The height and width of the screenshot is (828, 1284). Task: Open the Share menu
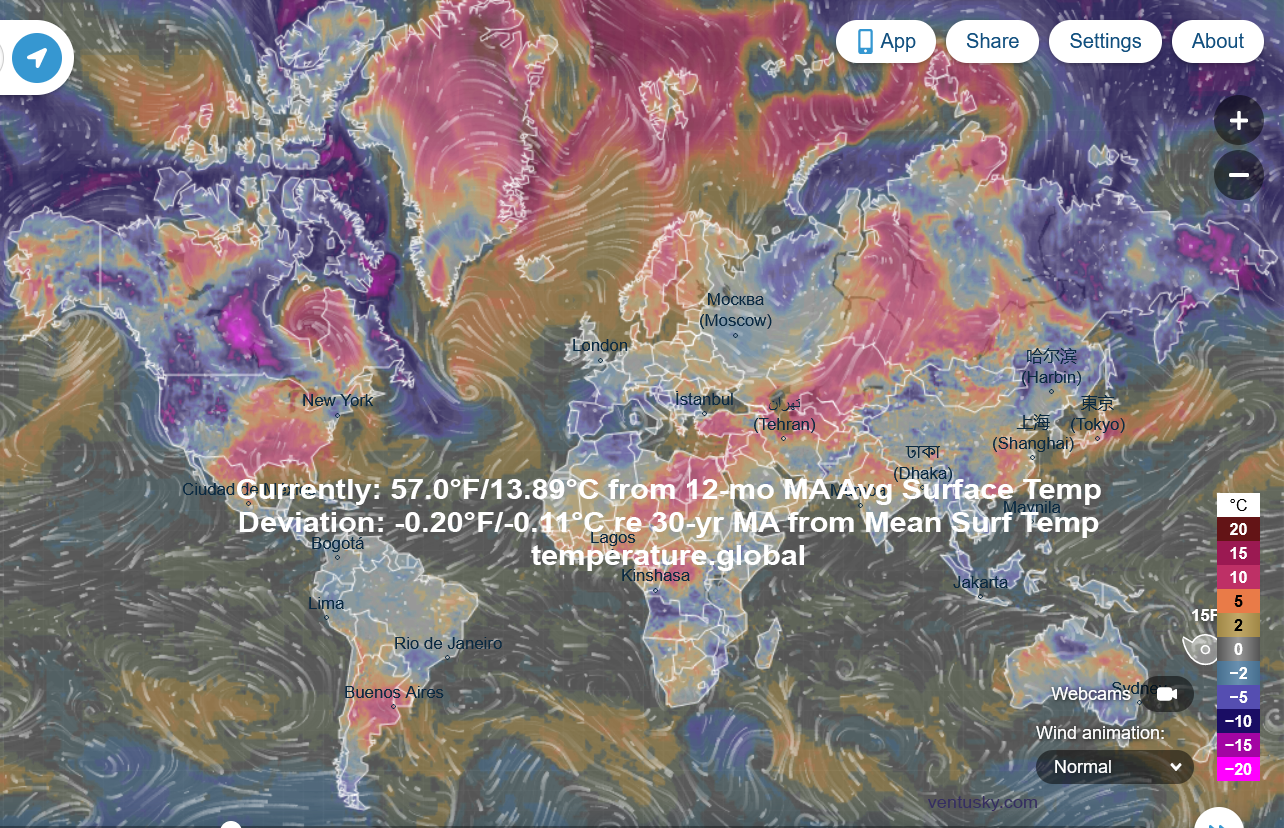[992, 41]
